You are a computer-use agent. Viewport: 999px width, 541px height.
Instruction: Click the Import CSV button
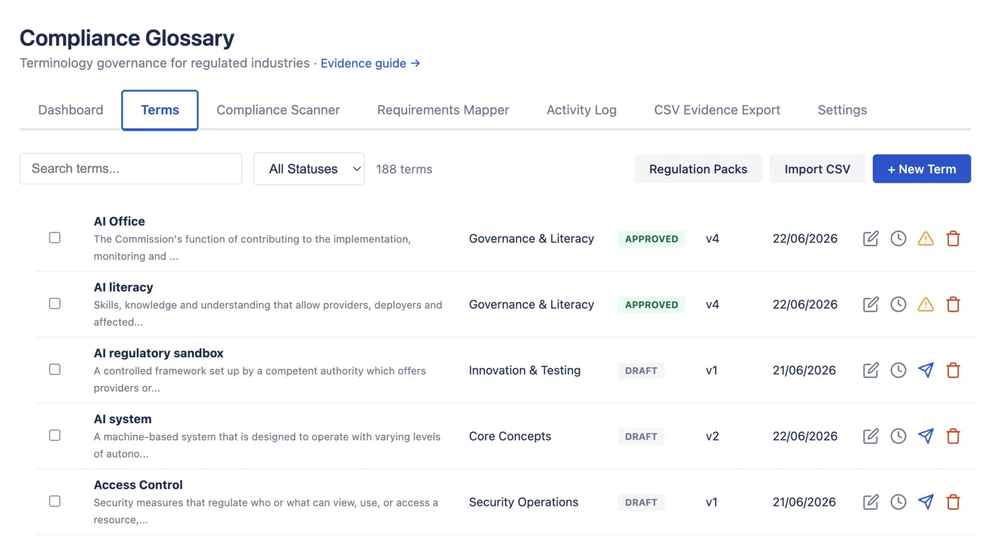tap(817, 169)
